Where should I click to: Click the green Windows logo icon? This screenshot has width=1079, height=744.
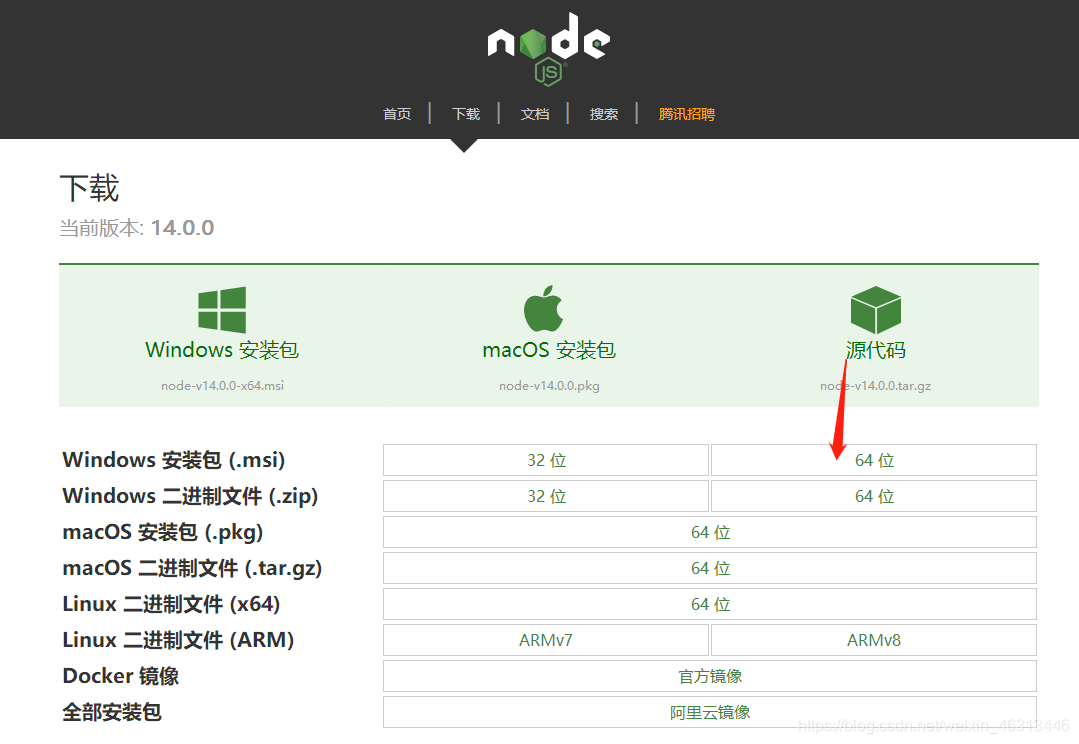pyautogui.click(x=222, y=310)
